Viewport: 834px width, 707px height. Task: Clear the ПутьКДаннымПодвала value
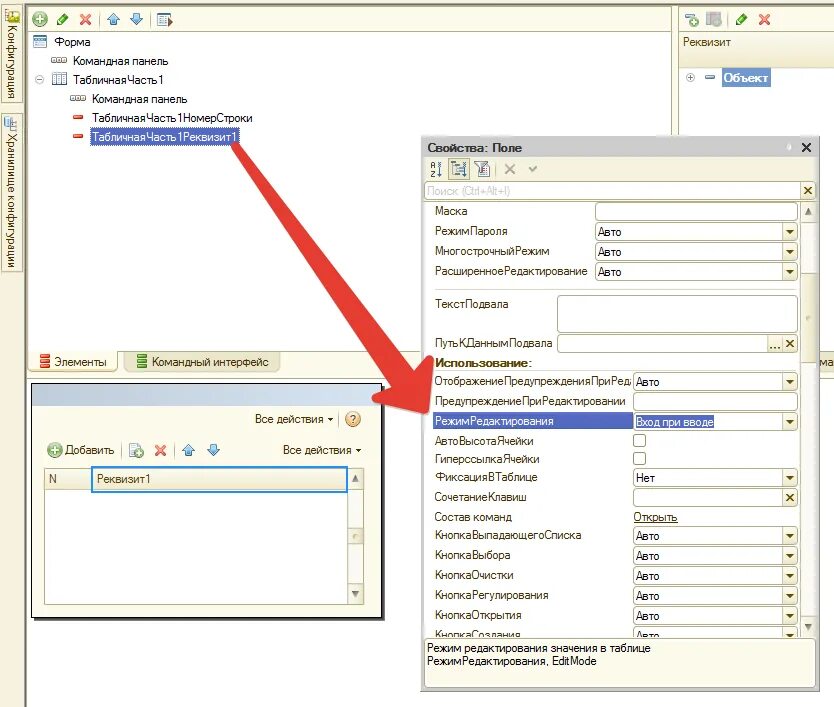coord(790,344)
